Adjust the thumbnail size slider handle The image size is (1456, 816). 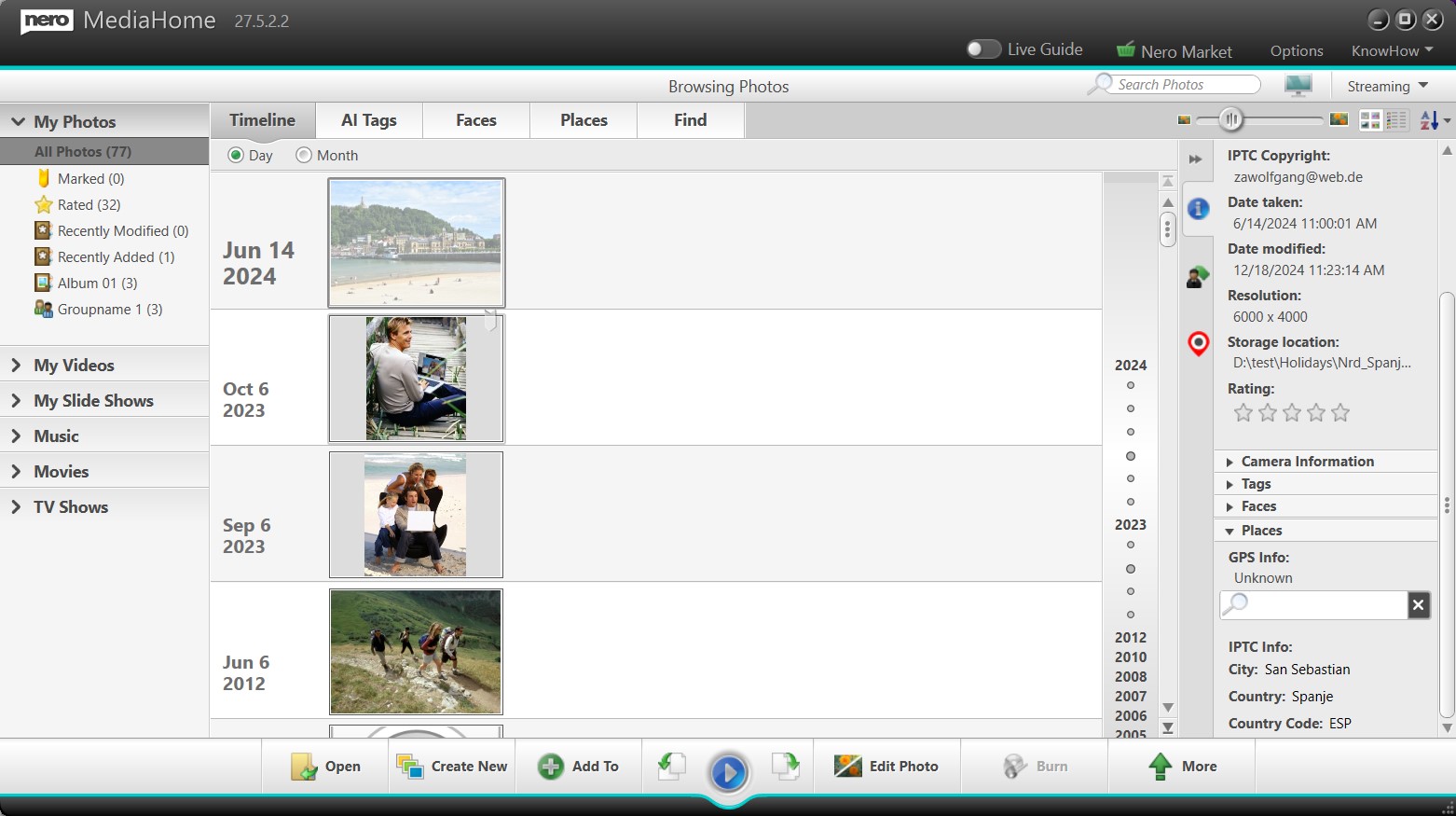[x=1231, y=119]
